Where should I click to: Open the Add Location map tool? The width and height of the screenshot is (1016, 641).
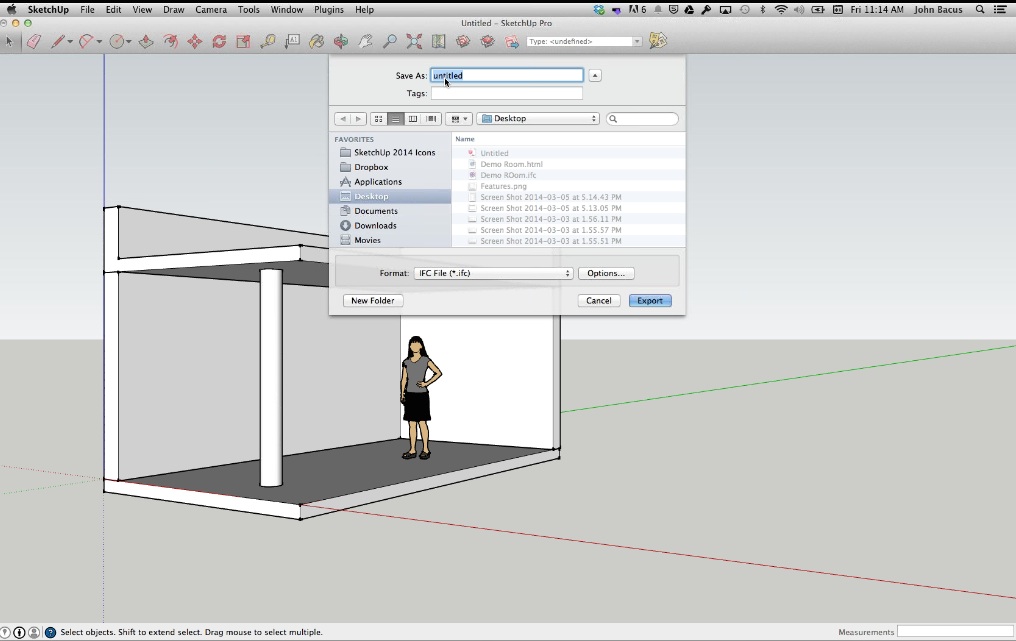click(x=439, y=41)
